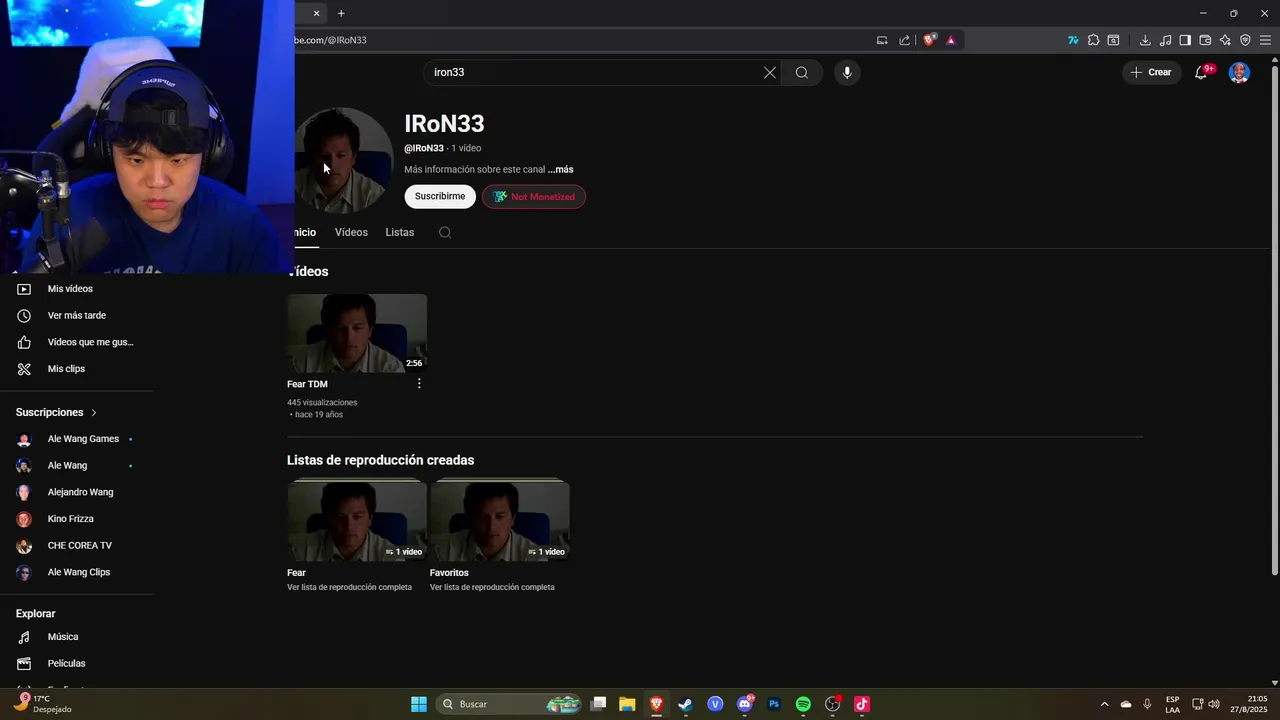Close the current browser tab
1280x720 pixels.
pos(317,13)
